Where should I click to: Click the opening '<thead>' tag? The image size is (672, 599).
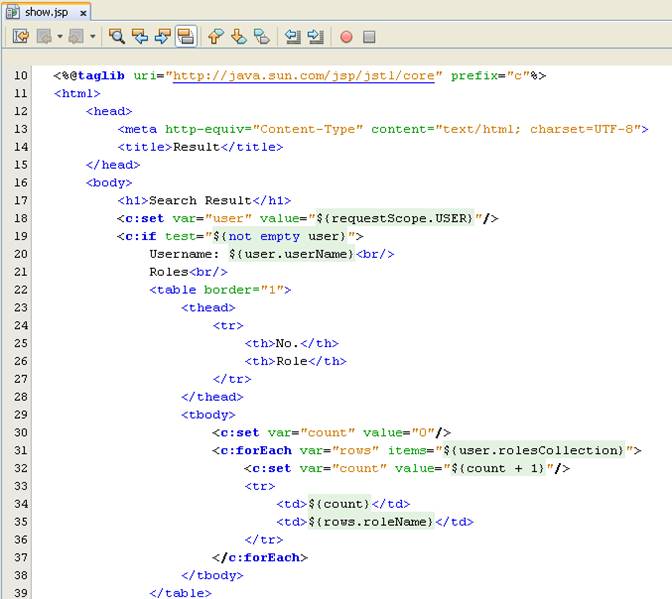[208, 308]
